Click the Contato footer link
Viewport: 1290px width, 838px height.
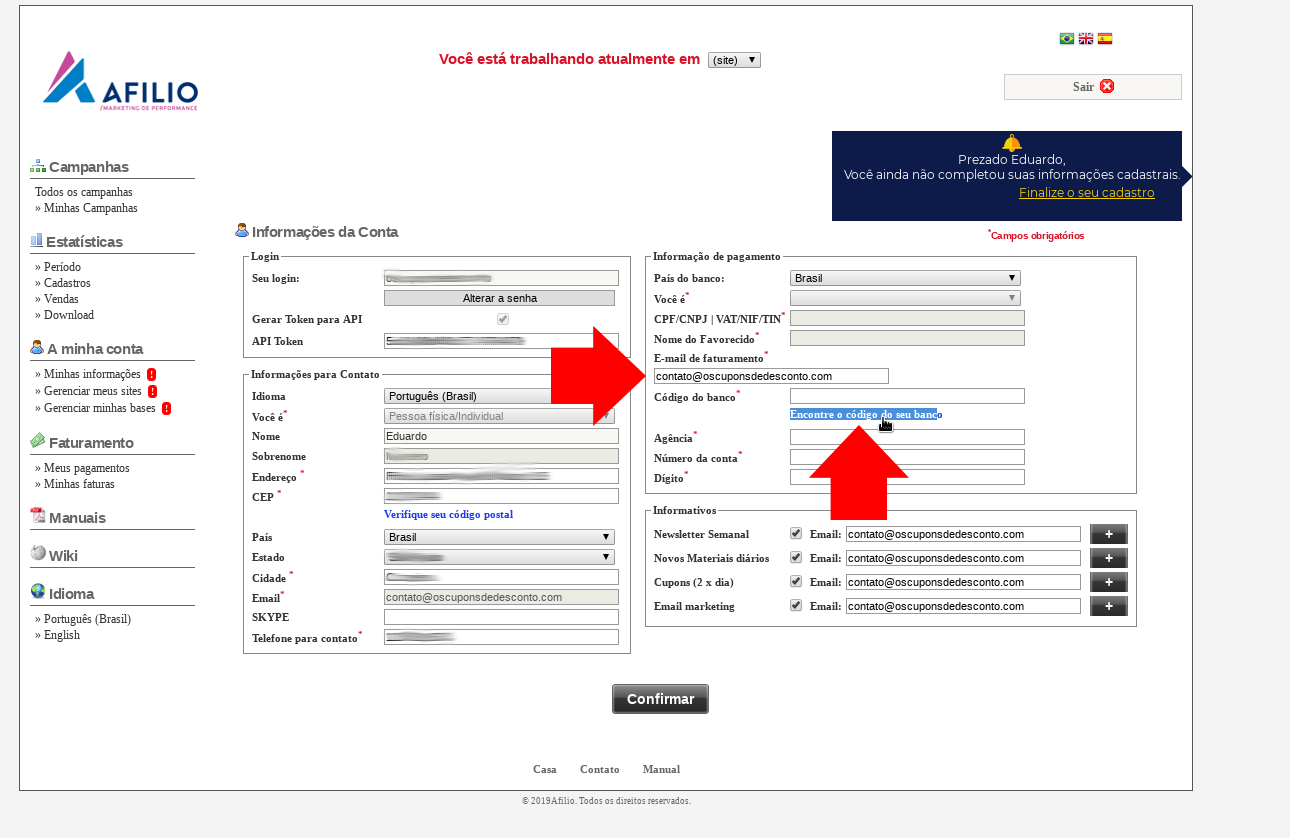coord(600,769)
